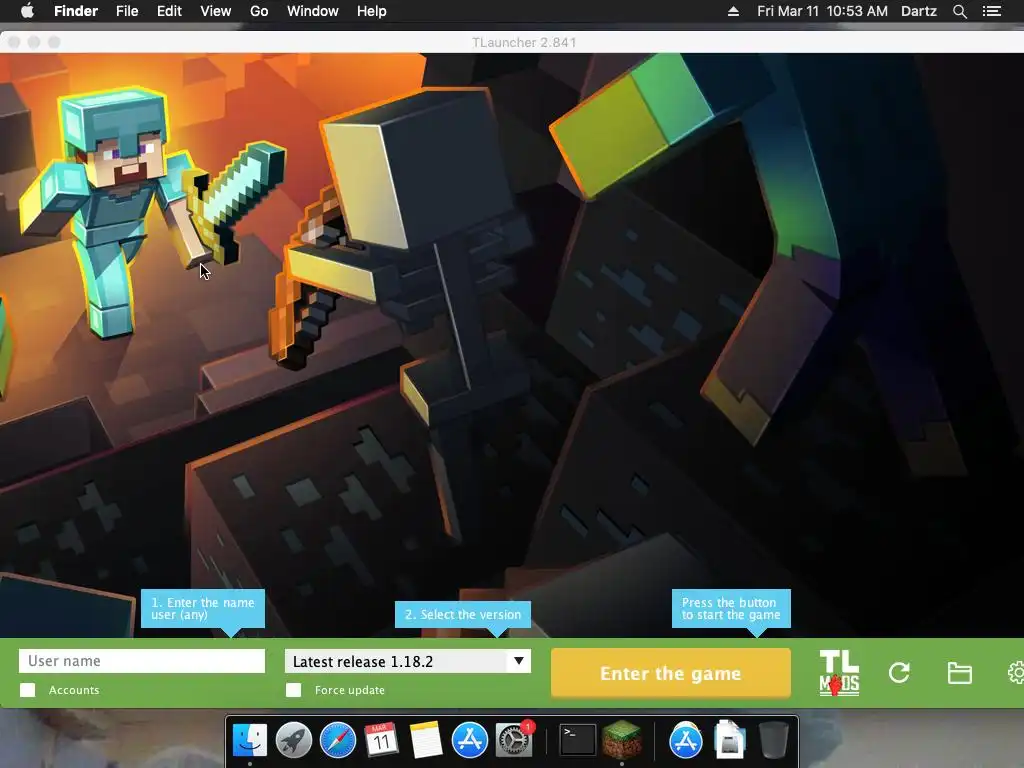Image resolution: width=1024 pixels, height=768 pixels.
Task: Open System Preferences with badge in Dock
Action: point(514,740)
